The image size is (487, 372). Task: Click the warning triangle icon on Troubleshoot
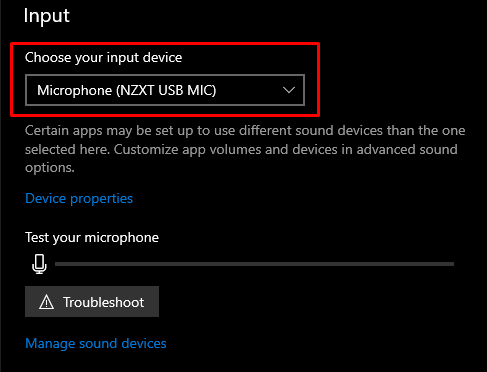46,302
